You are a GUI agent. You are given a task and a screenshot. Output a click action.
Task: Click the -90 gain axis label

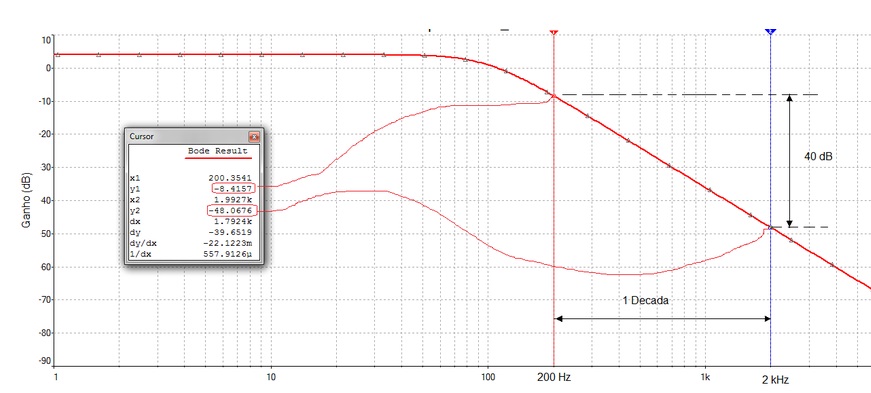click(44, 361)
